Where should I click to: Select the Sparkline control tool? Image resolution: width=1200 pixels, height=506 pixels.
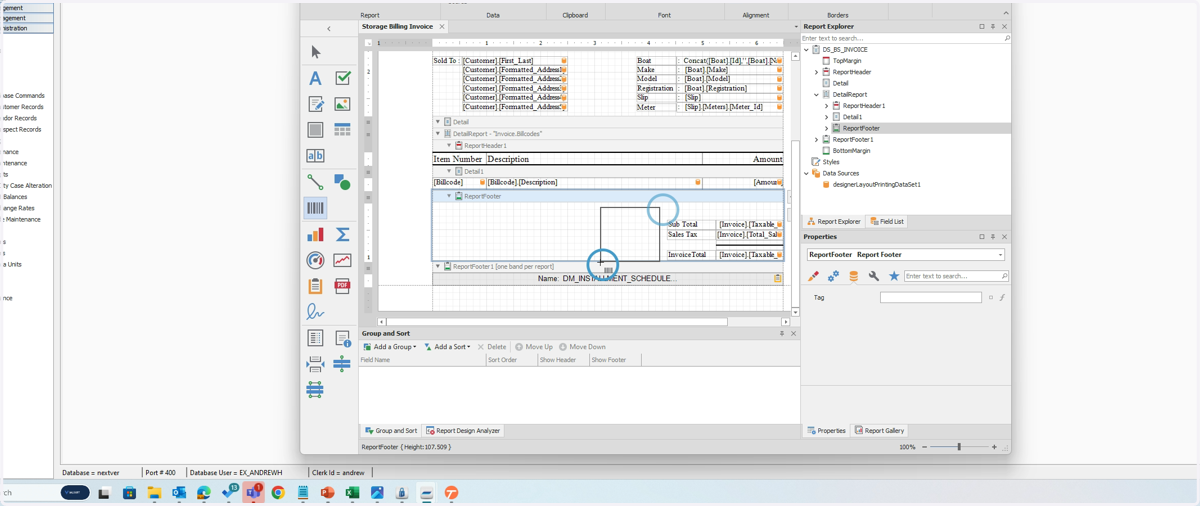click(x=342, y=260)
